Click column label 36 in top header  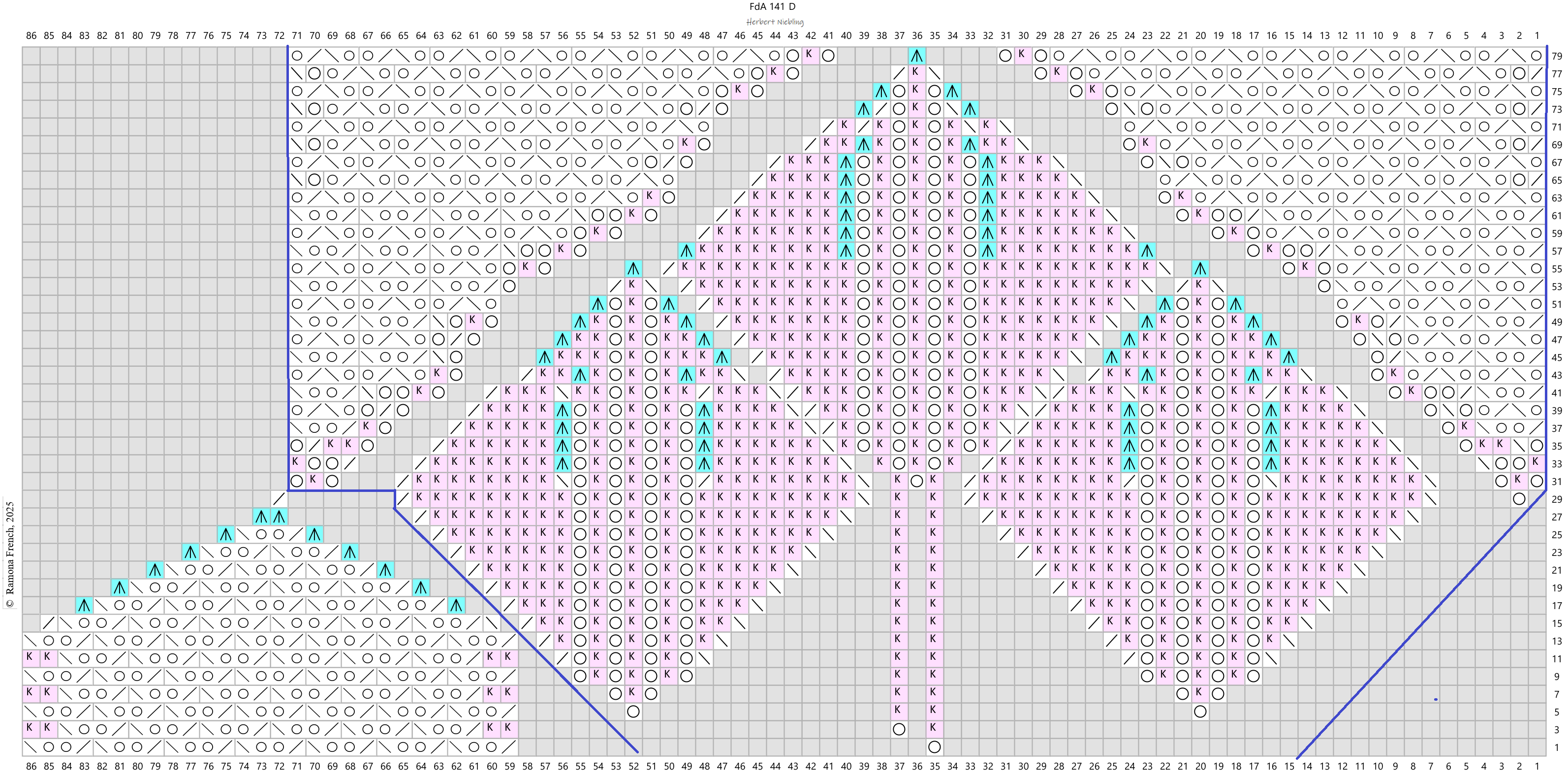(x=917, y=36)
